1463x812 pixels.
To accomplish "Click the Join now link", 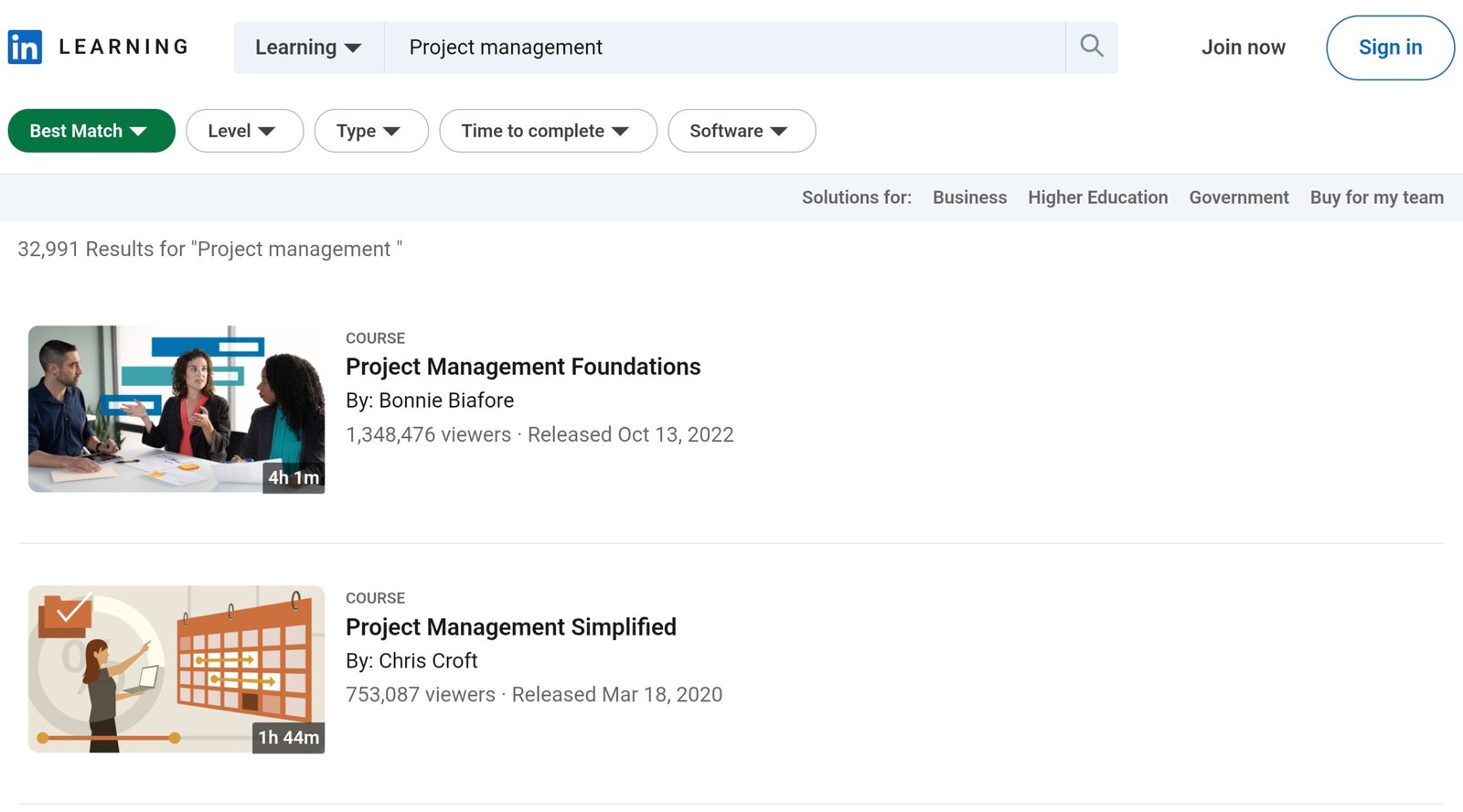I will (1243, 48).
